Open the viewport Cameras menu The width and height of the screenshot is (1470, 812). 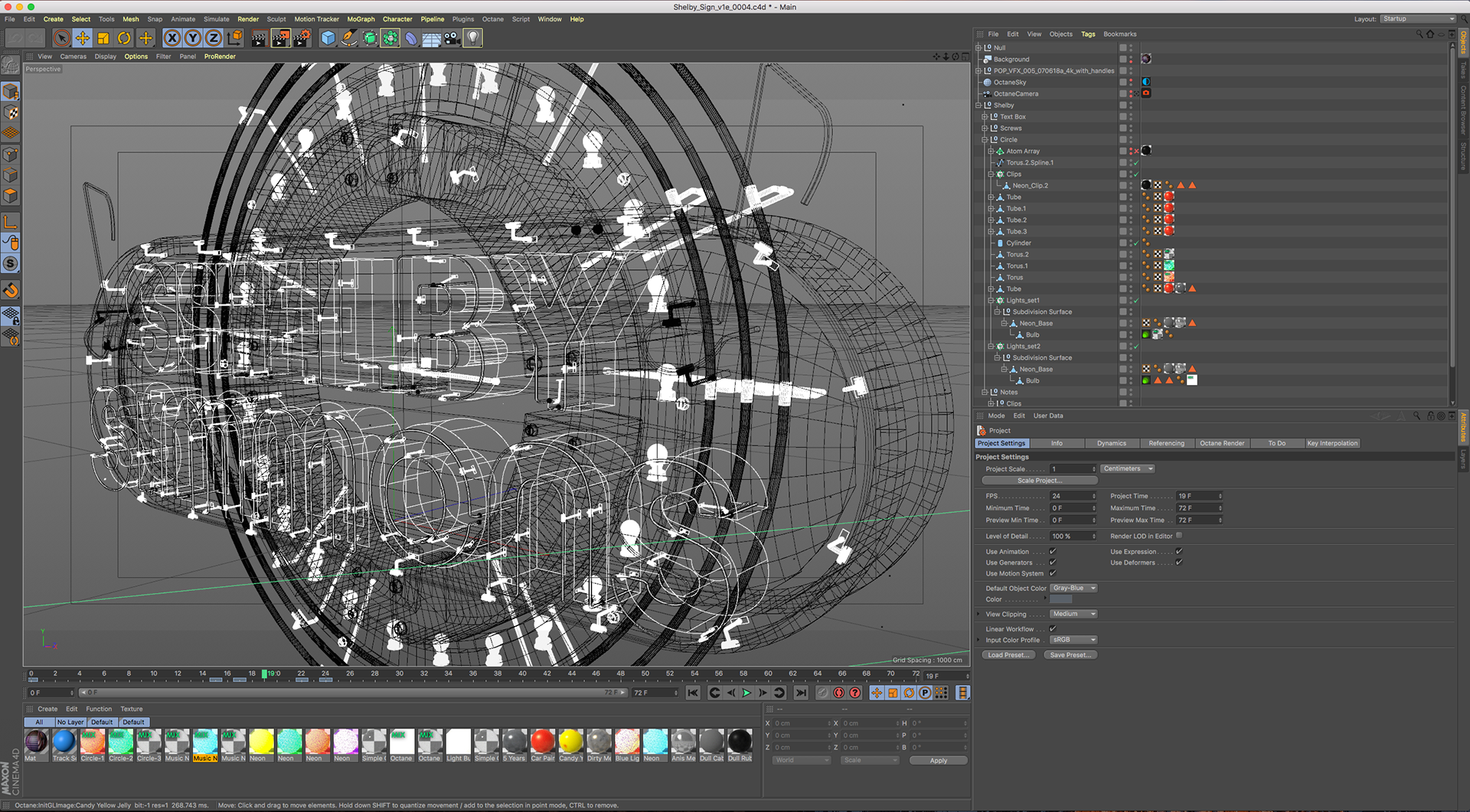click(73, 57)
